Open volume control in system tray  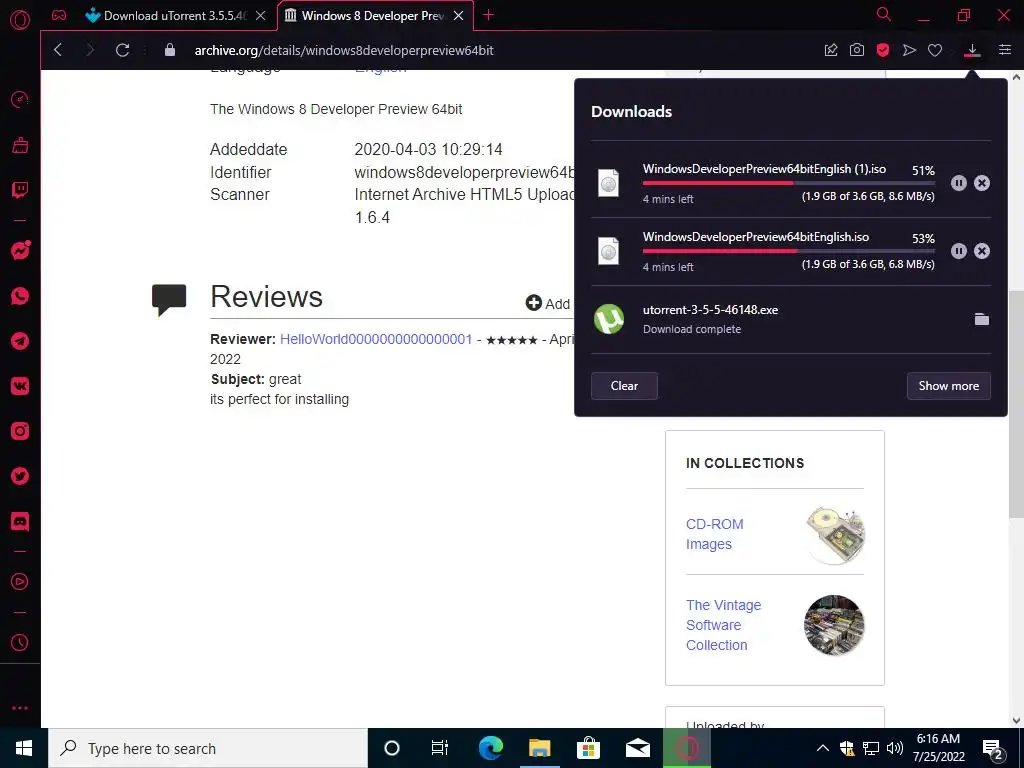(895, 748)
